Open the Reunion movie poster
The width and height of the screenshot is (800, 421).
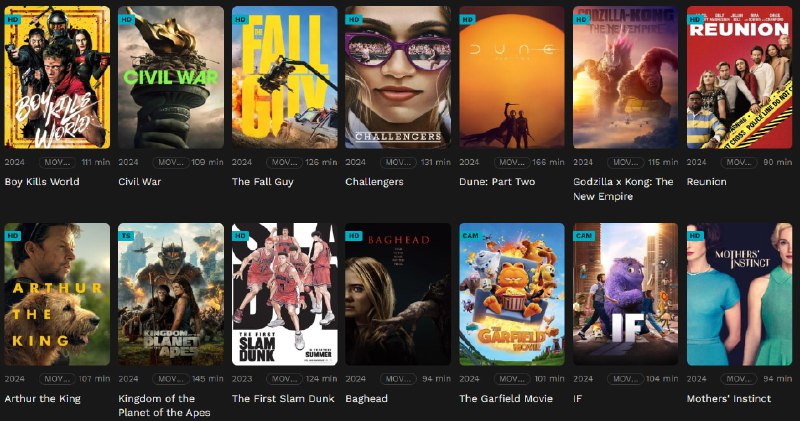(739, 78)
